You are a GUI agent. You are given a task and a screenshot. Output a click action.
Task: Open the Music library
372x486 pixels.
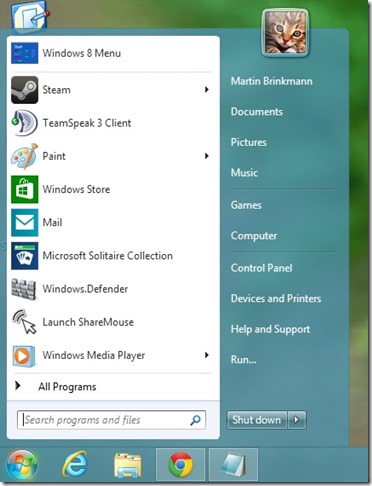[244, 173]
